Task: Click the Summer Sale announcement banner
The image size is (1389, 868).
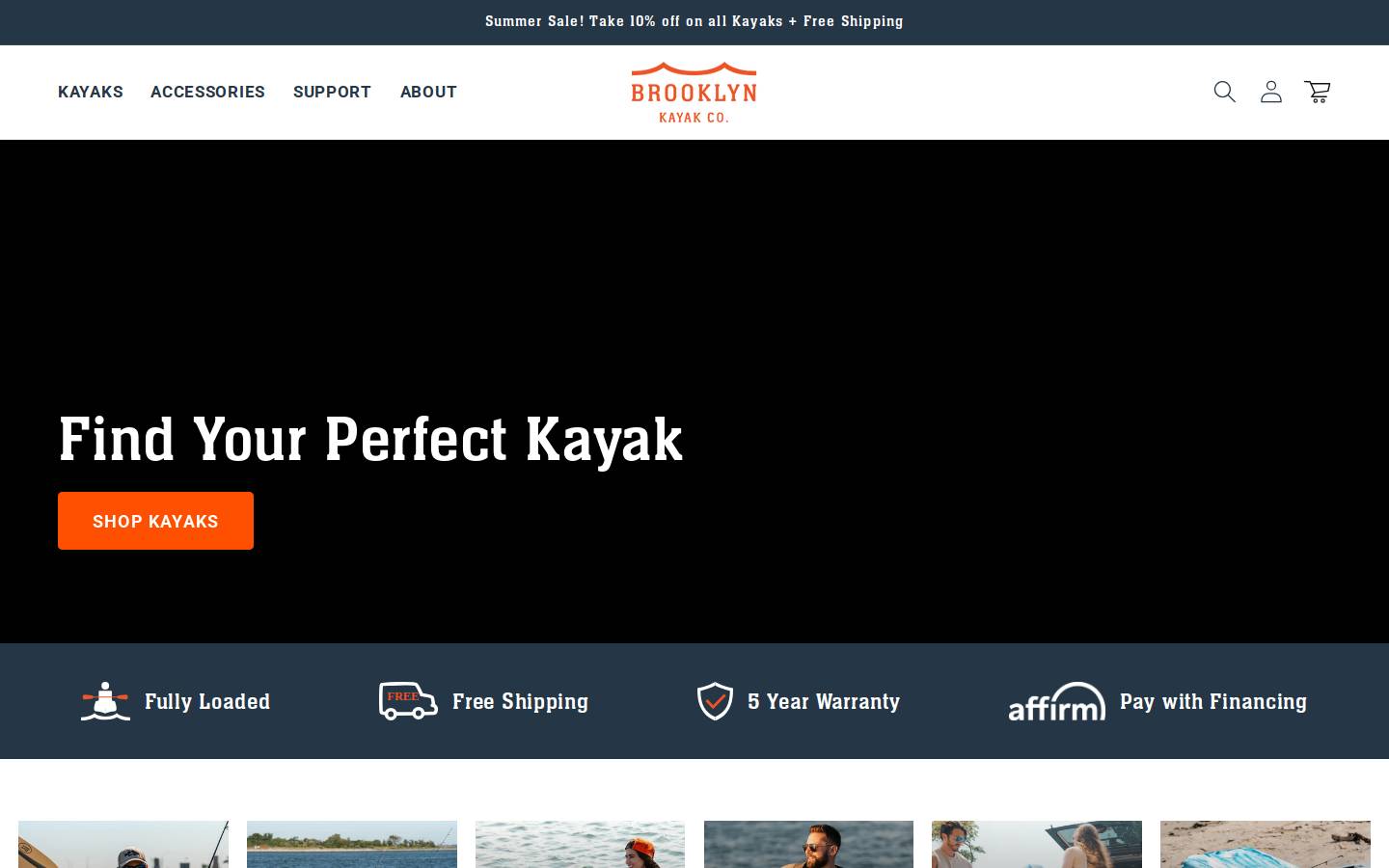Action: 694,21
